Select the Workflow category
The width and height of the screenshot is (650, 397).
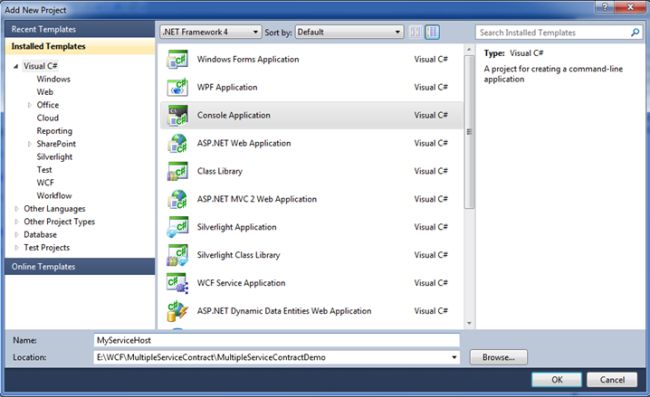coord(54,196)
